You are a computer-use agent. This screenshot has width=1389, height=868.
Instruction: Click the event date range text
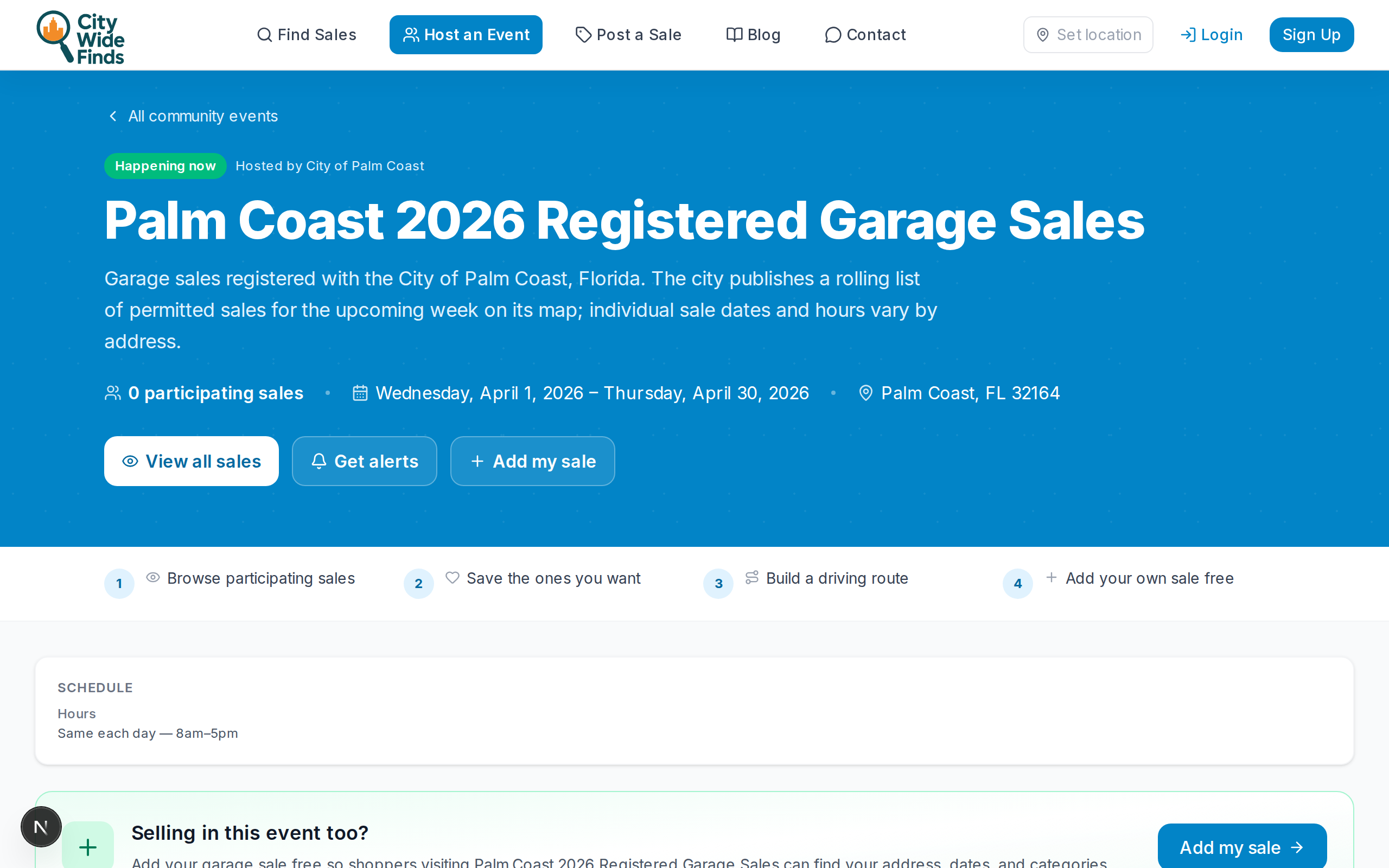tap(592, 393)
